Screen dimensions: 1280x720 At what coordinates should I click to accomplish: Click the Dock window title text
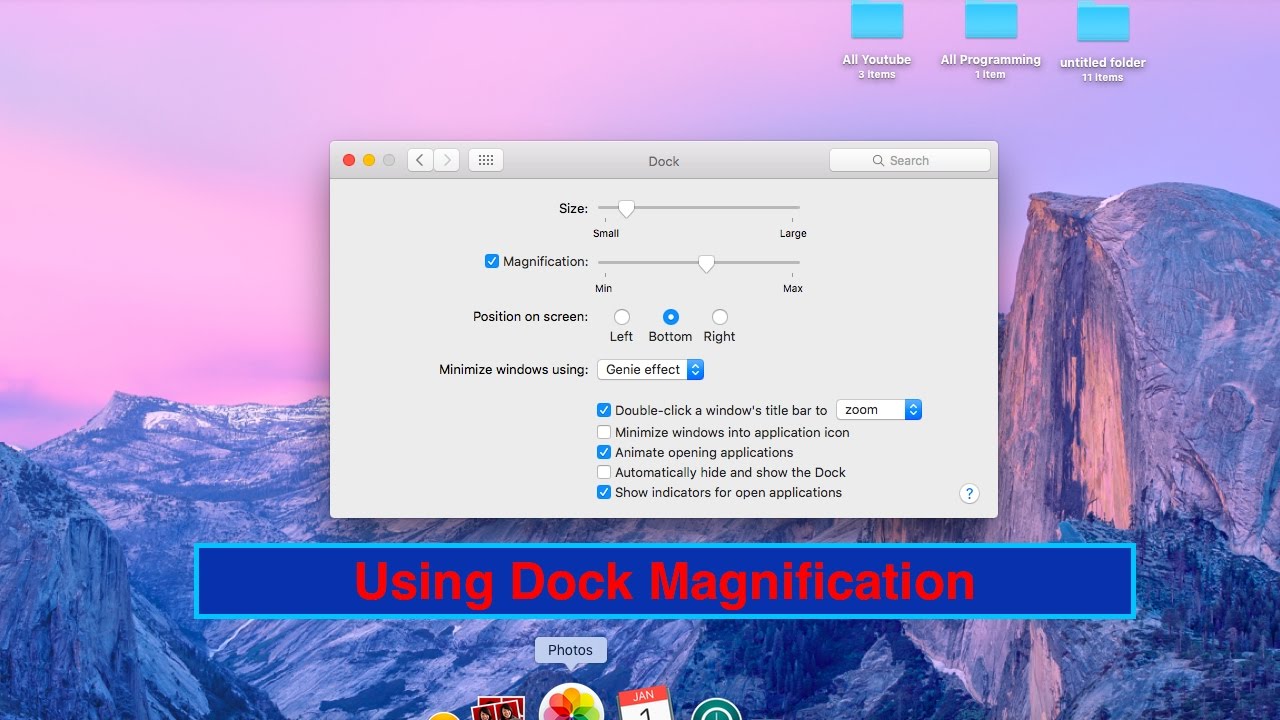(x=664, y=161)
